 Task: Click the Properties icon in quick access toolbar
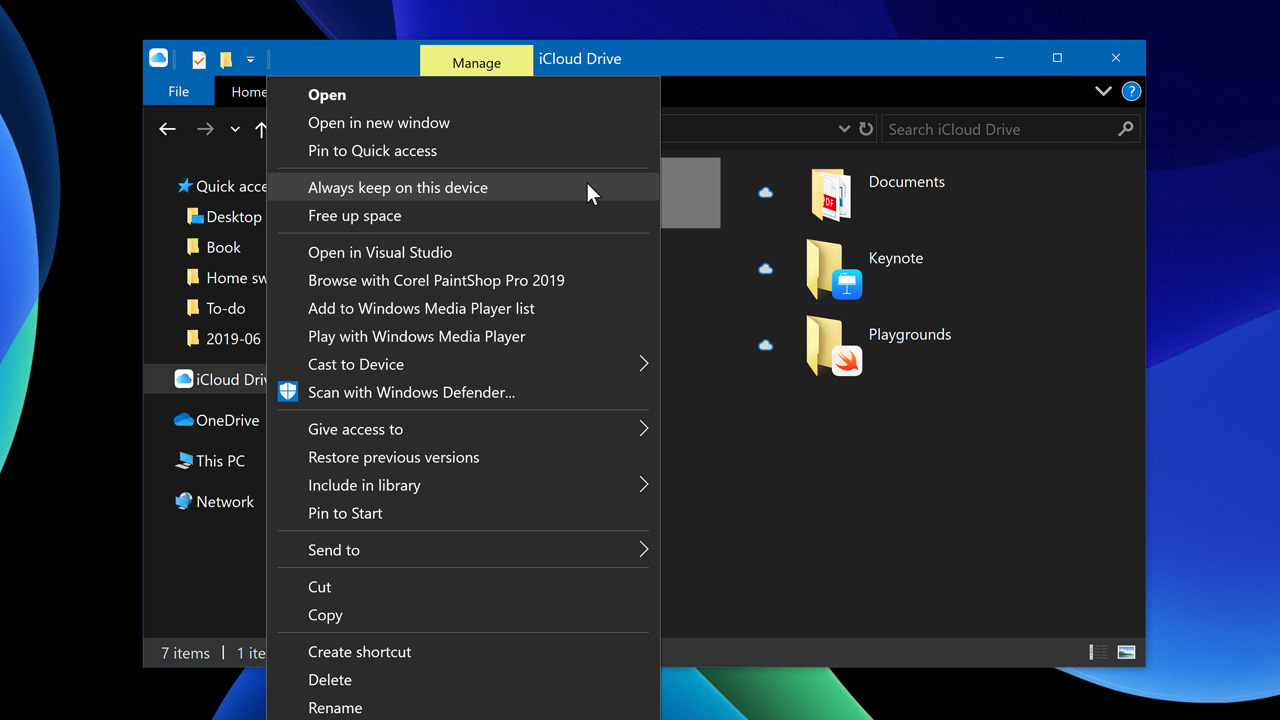(199, 60)
